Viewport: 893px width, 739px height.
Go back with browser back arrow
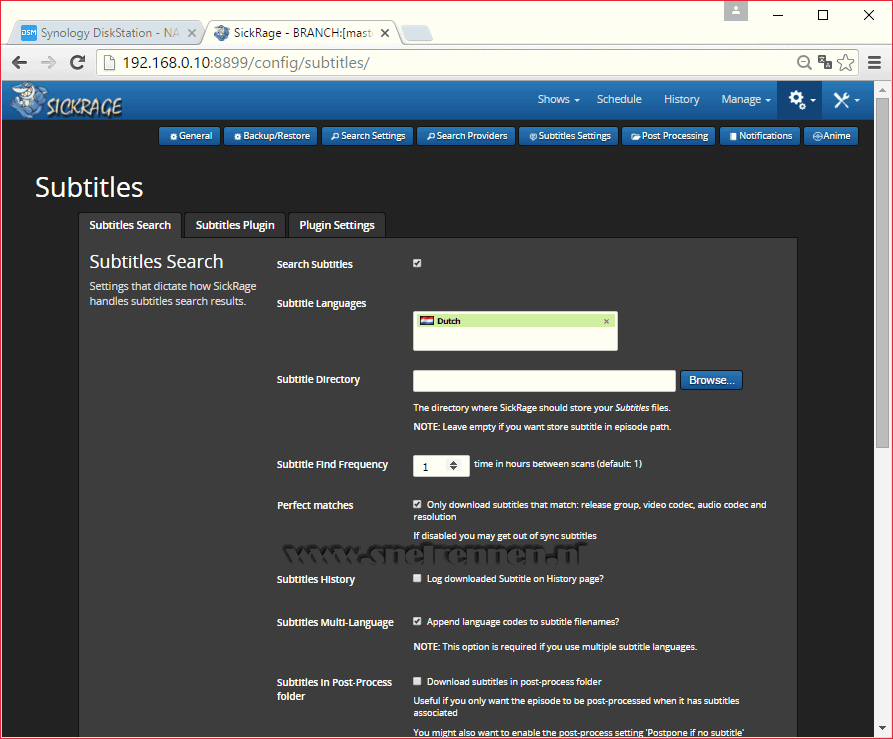[x=19, y=63]
